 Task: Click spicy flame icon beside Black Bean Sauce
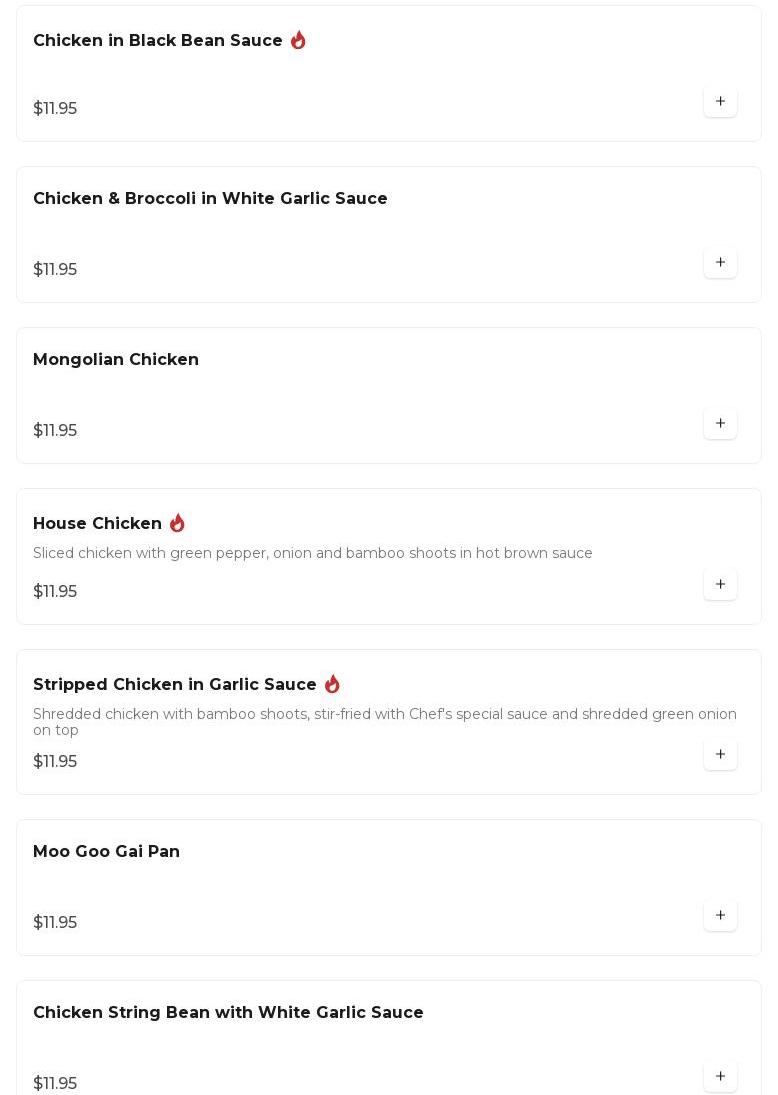[x=298, y=40]
